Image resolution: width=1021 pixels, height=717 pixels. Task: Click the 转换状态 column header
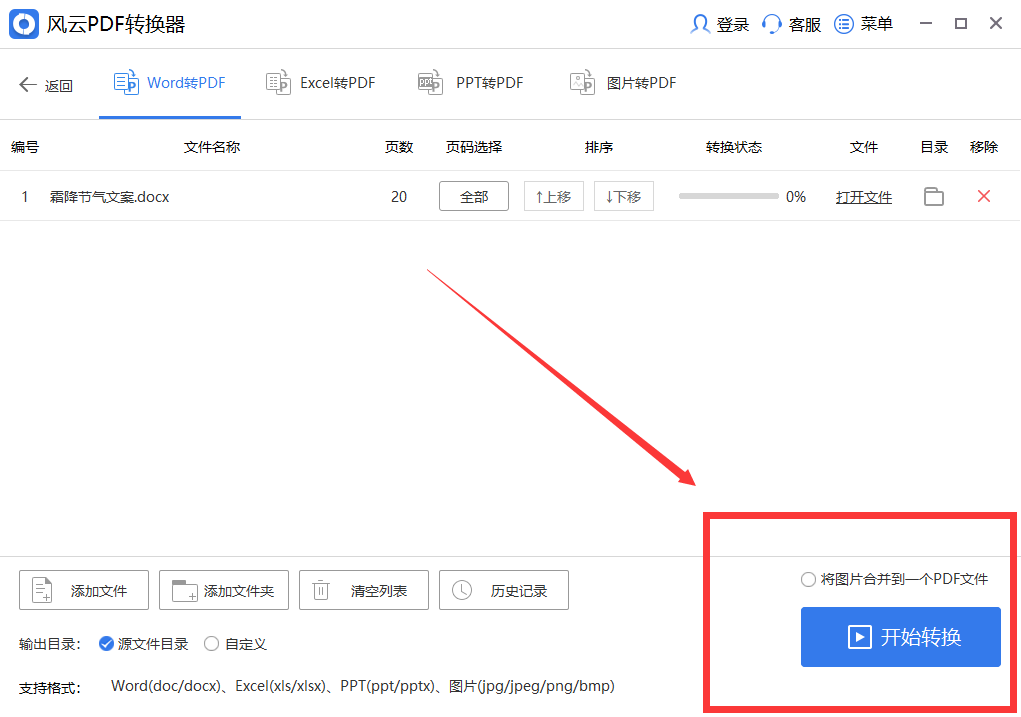(x=734, y=147)
